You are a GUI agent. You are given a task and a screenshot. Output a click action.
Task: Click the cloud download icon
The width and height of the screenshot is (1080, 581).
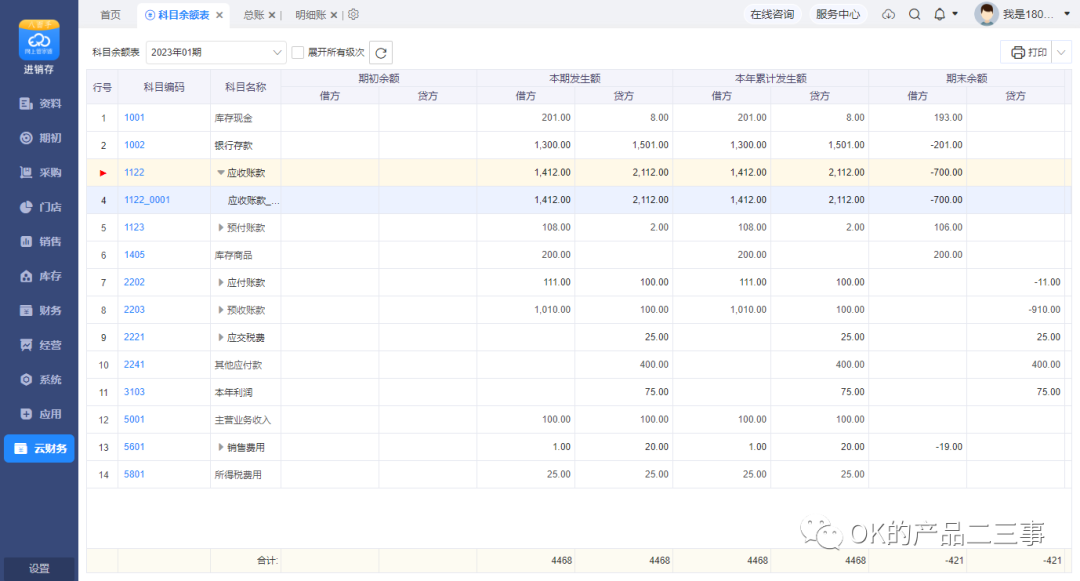pos(889,14)
